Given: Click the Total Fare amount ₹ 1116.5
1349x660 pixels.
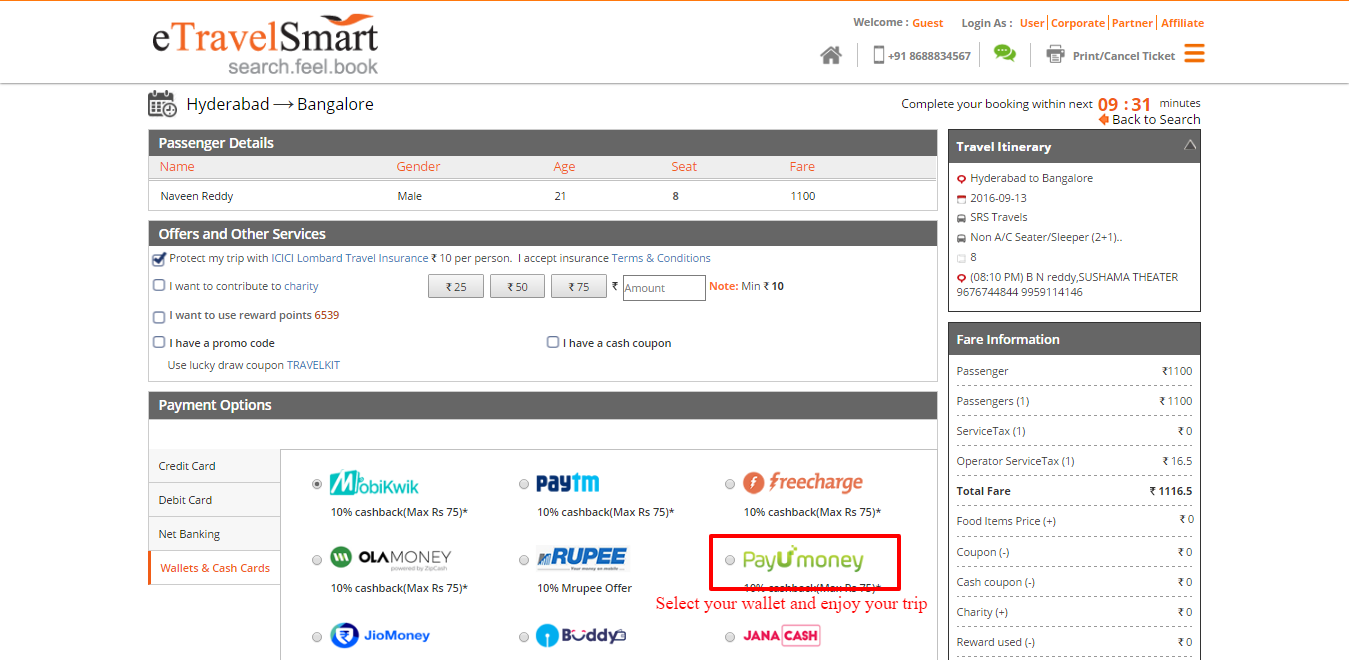Looking at the screenshot, I should click(x=1171, y=491).
